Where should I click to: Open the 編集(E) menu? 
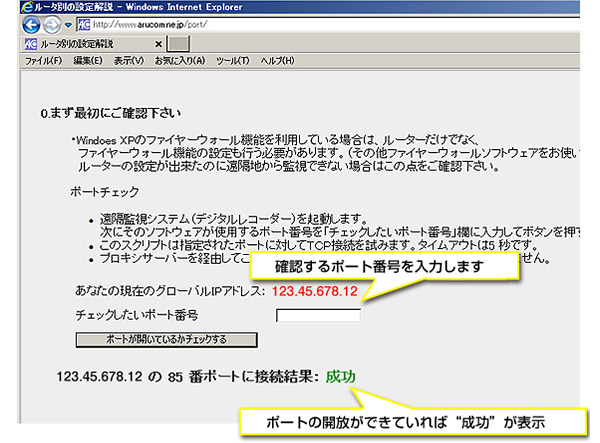click(88, 61)
